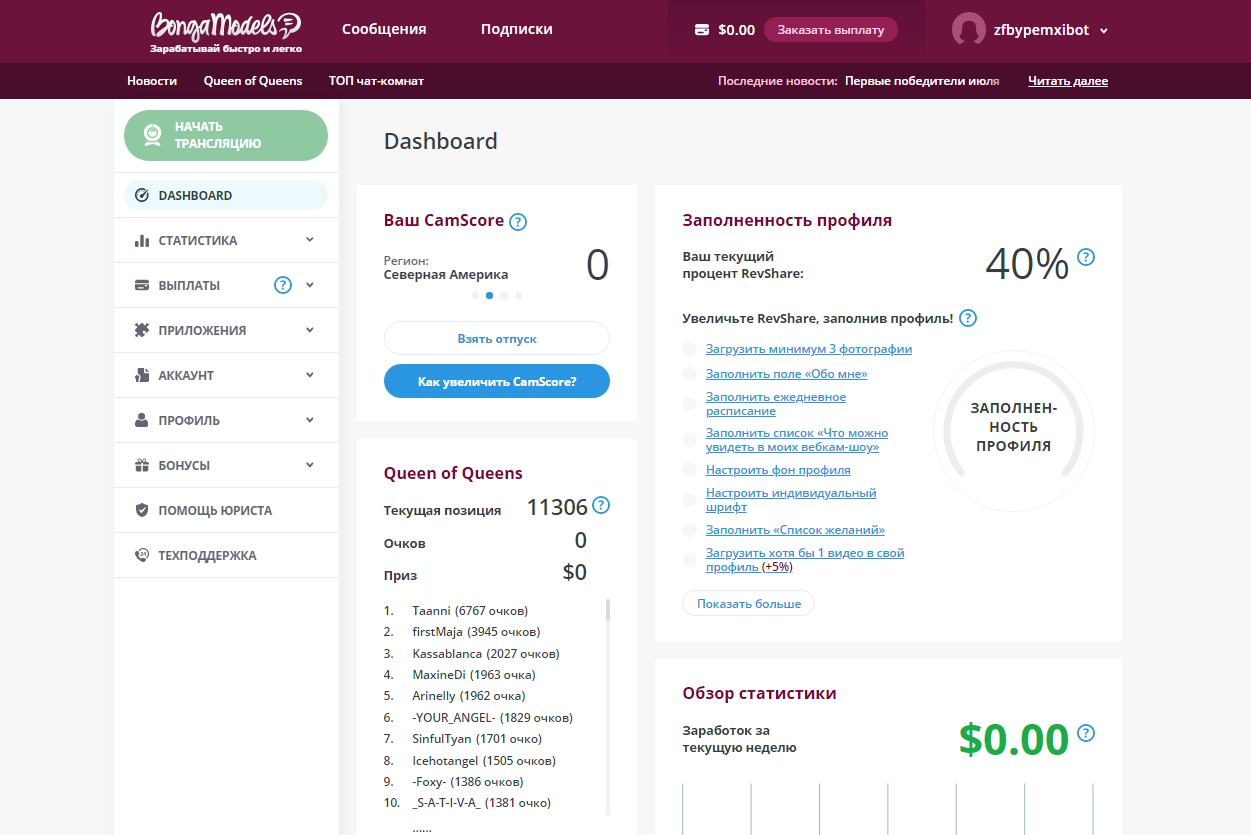Screen dimensions: 1251x835
Task: Click the help icon next to position 11306
Action: 601,505
